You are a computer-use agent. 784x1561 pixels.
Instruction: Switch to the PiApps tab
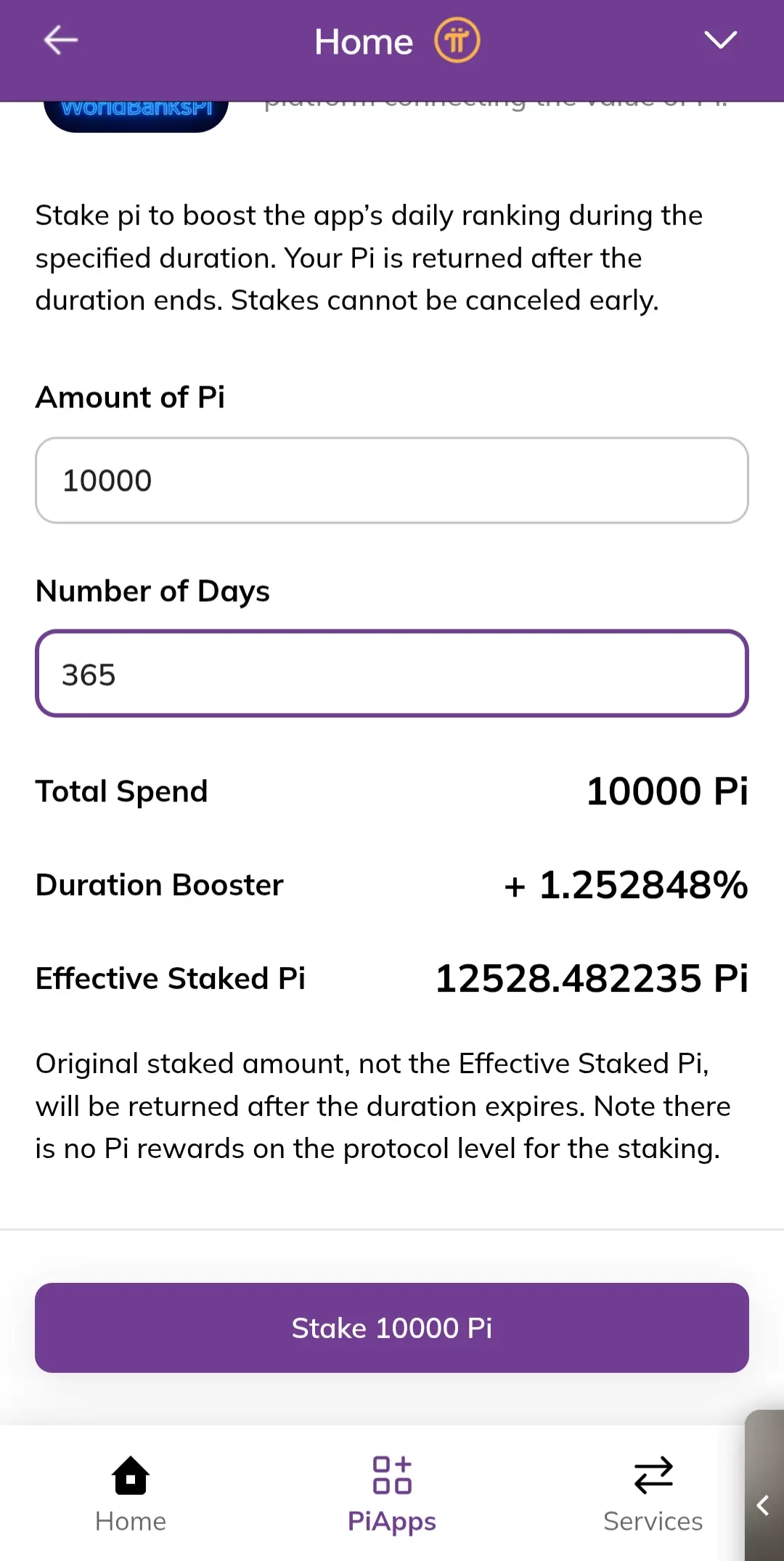pos(392,1492)
